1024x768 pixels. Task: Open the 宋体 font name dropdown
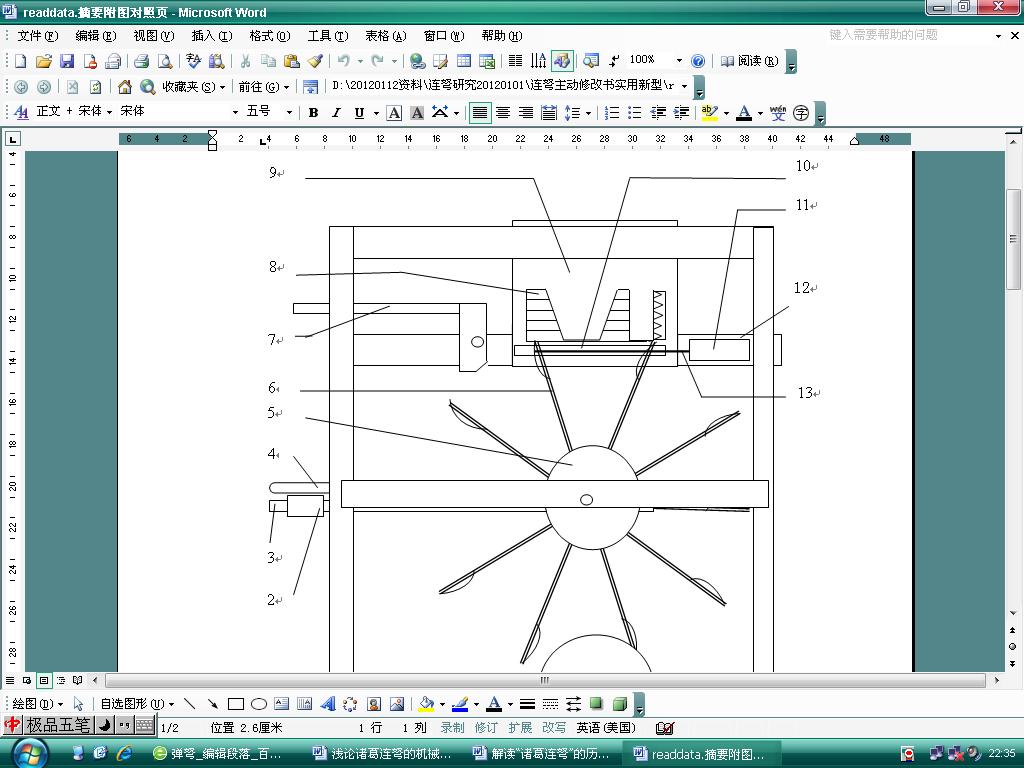coord(235,112)
